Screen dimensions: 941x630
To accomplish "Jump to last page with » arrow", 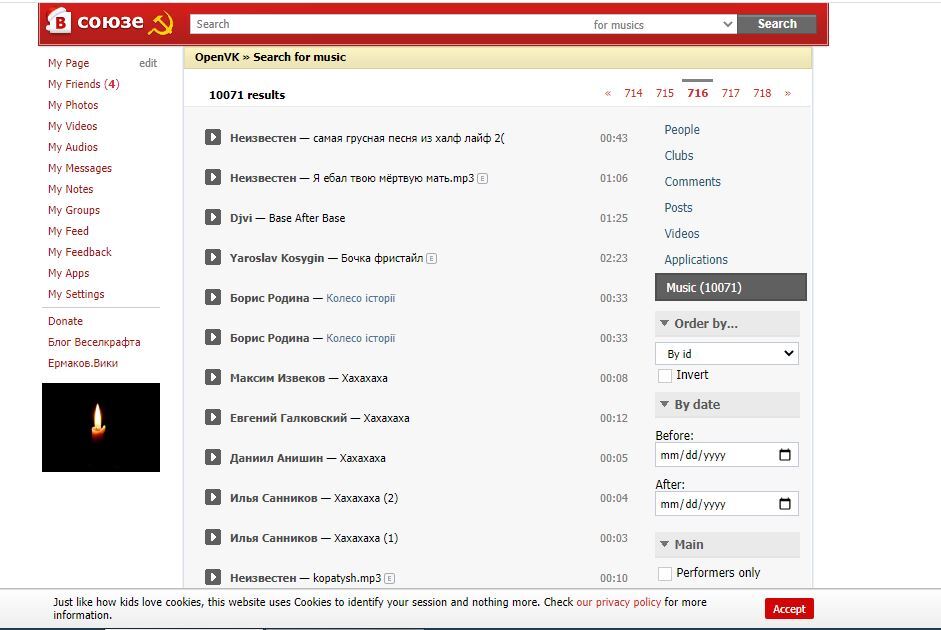I will click(x=787, y=93).
